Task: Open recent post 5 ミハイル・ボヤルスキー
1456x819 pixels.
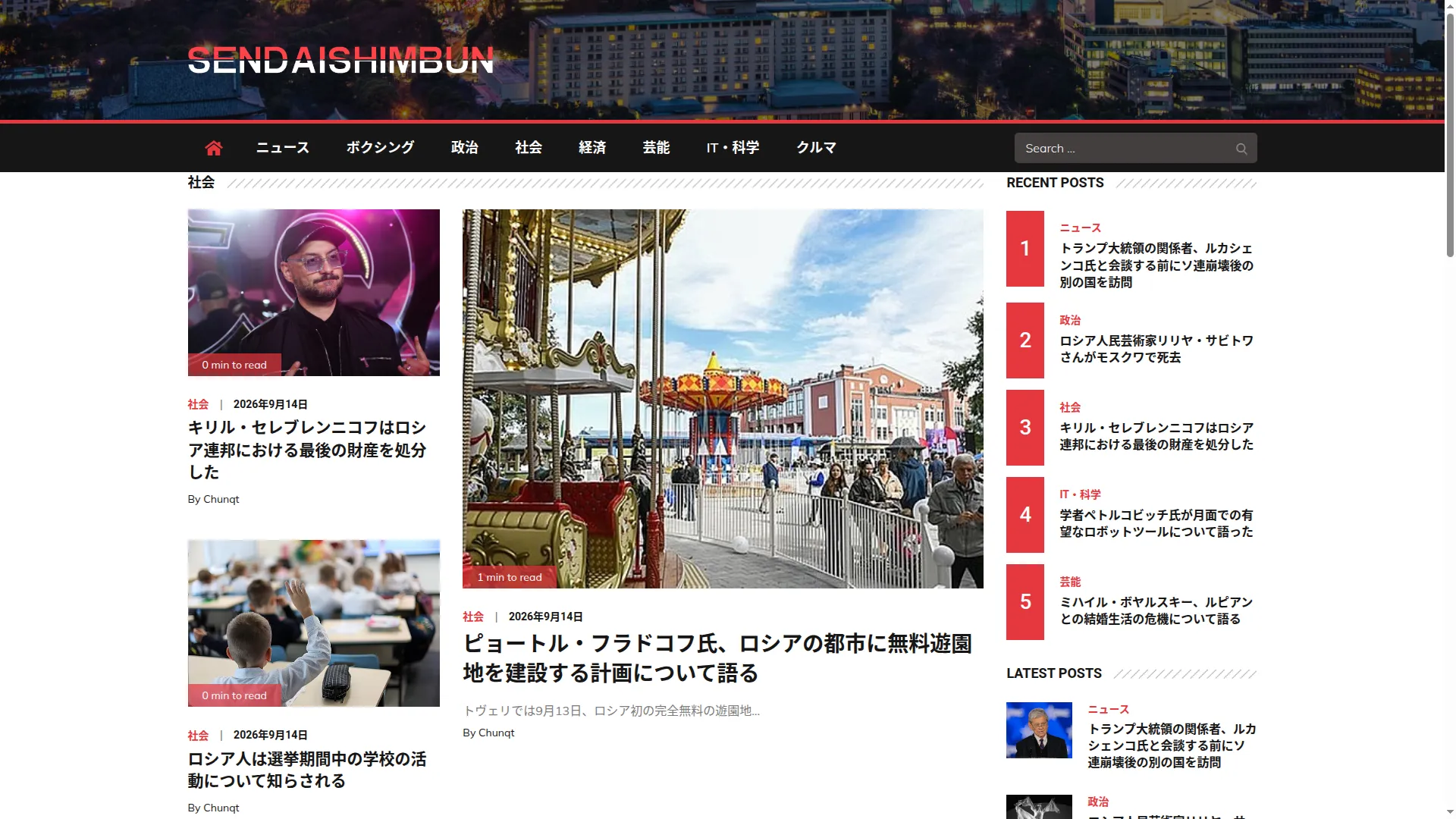Action: pyautogui.click(x=1156, y=610)
